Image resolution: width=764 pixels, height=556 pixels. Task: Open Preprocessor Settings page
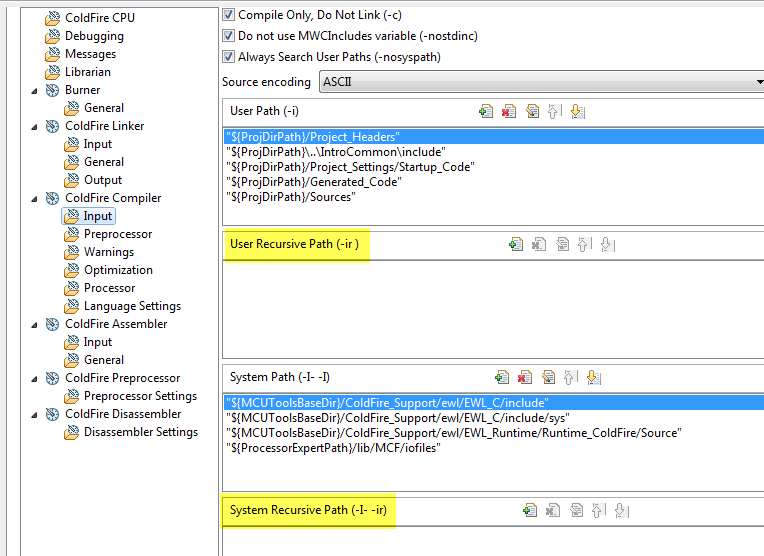pos(140,396)
